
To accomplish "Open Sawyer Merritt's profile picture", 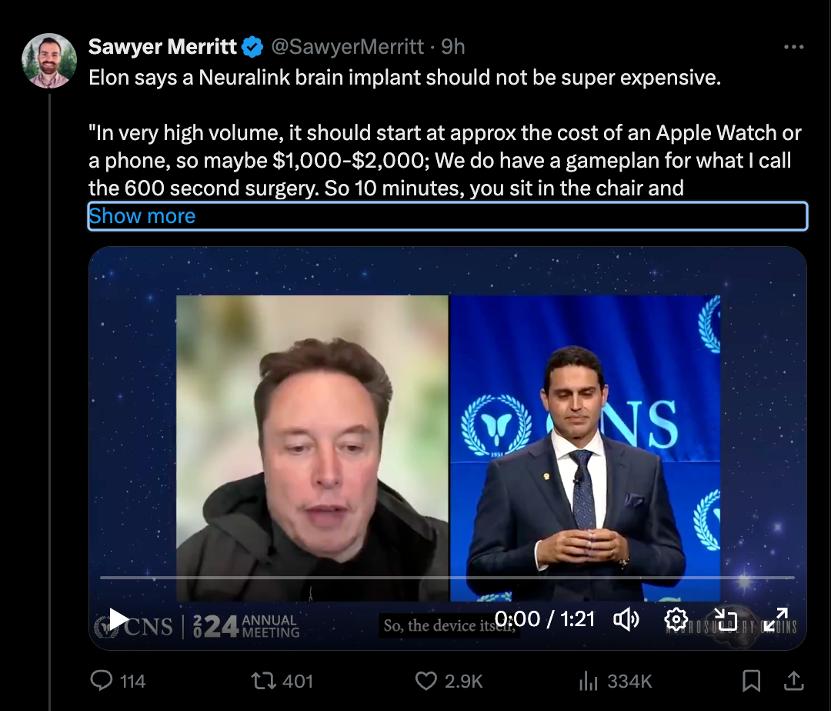I will coord(49,61).
